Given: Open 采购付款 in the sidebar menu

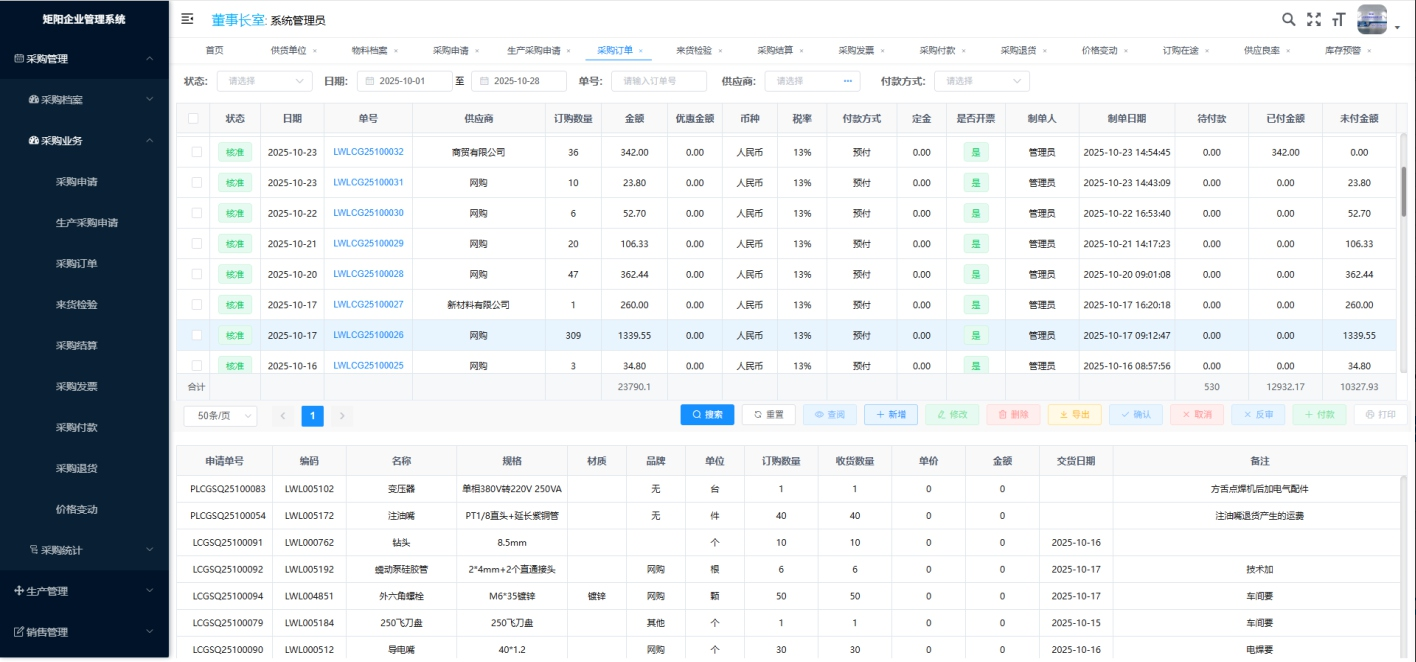Looking at the screenshot, I should [x=77, y=427].
